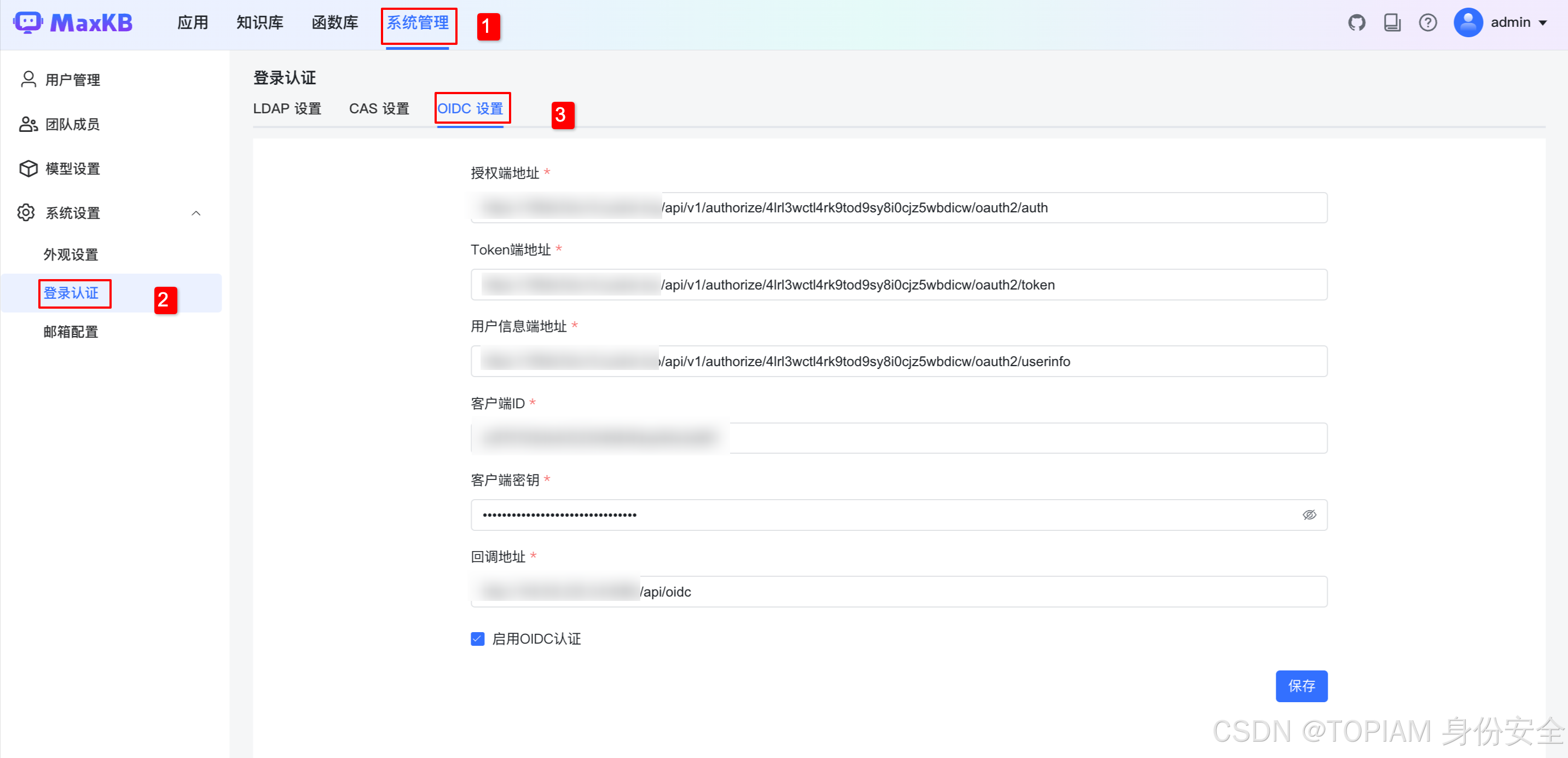The image size is (1568, 758).
Task: Open the 函数库 menu item
Action: tap(334, 22)
